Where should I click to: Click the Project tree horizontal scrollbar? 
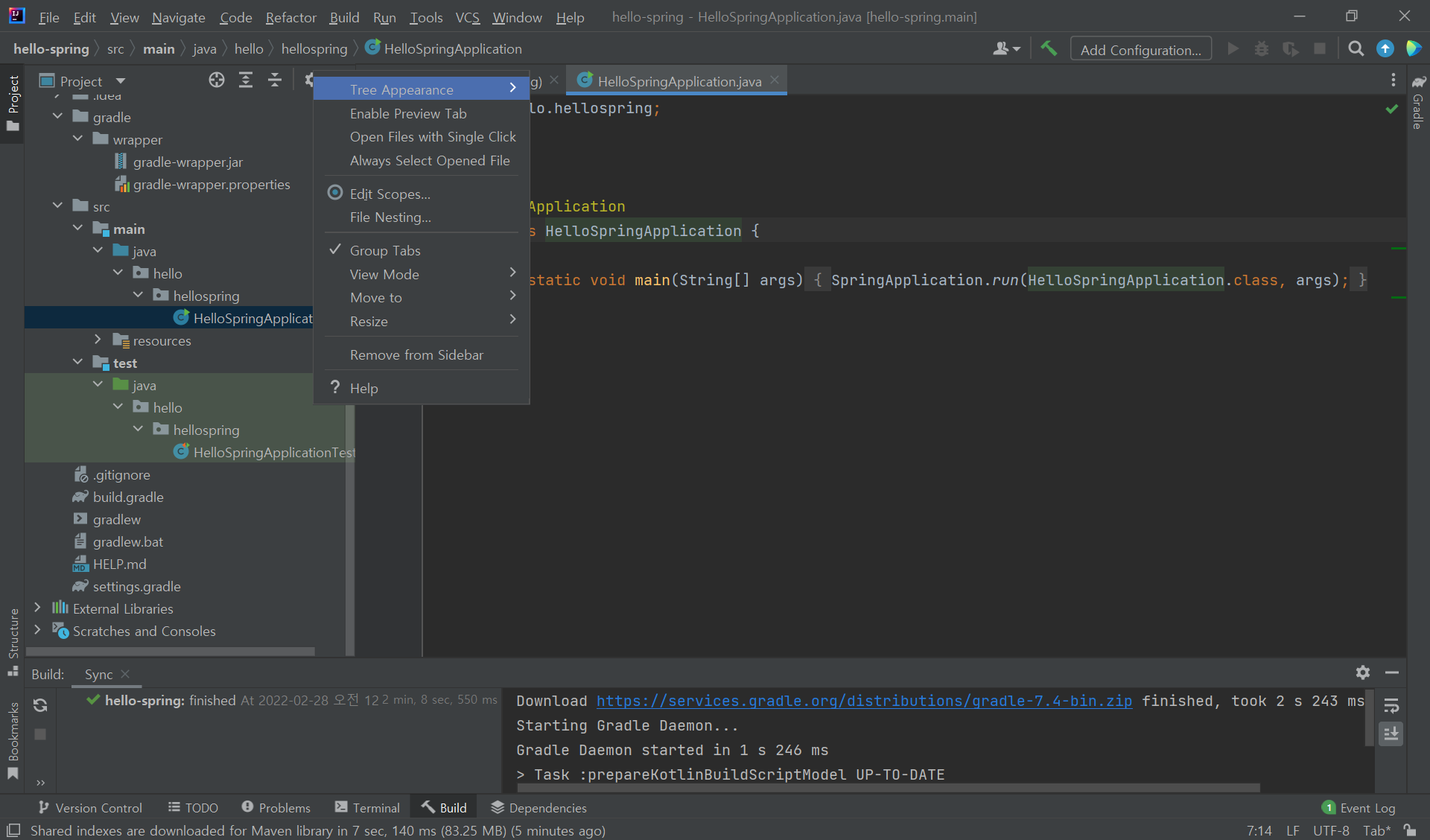(171, 652)
